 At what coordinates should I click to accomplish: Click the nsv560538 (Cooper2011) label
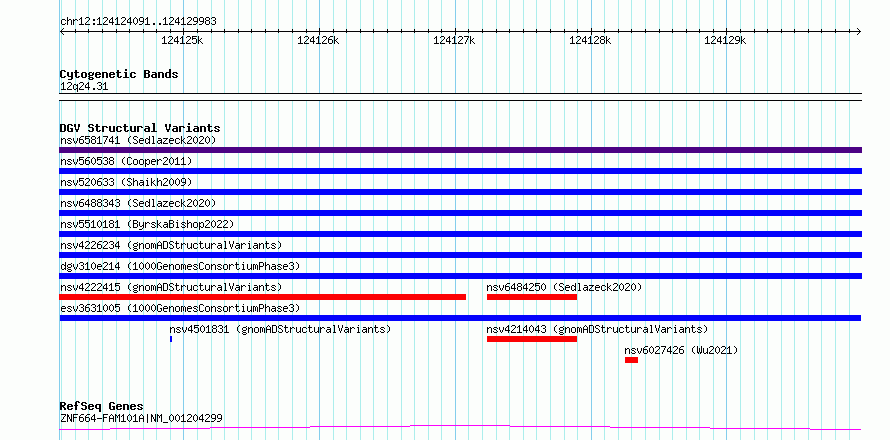[126, 161]
